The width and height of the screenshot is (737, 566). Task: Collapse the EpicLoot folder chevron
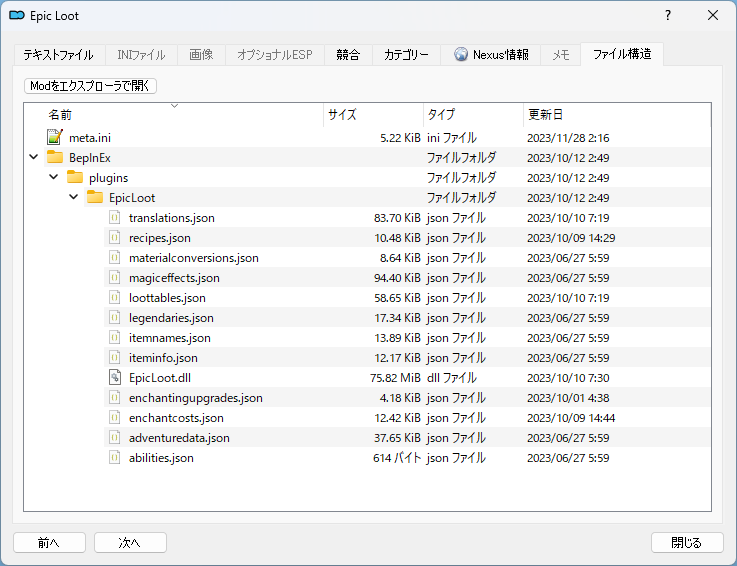click(74, 197)
